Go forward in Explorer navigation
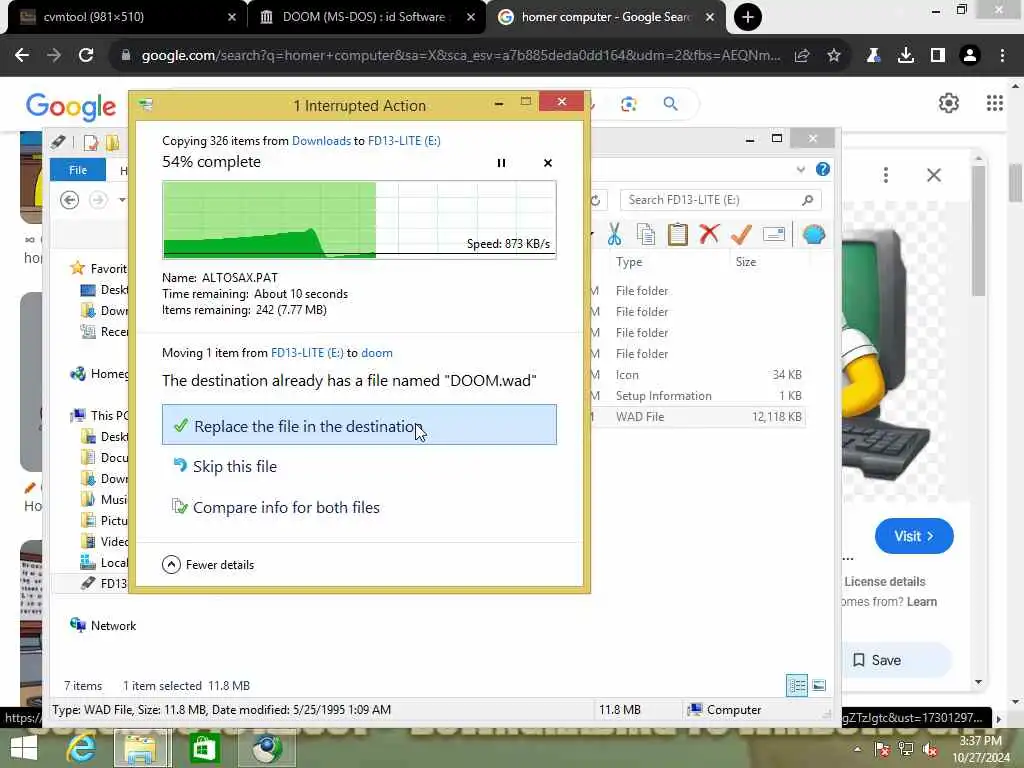 (x=98, y=199)
